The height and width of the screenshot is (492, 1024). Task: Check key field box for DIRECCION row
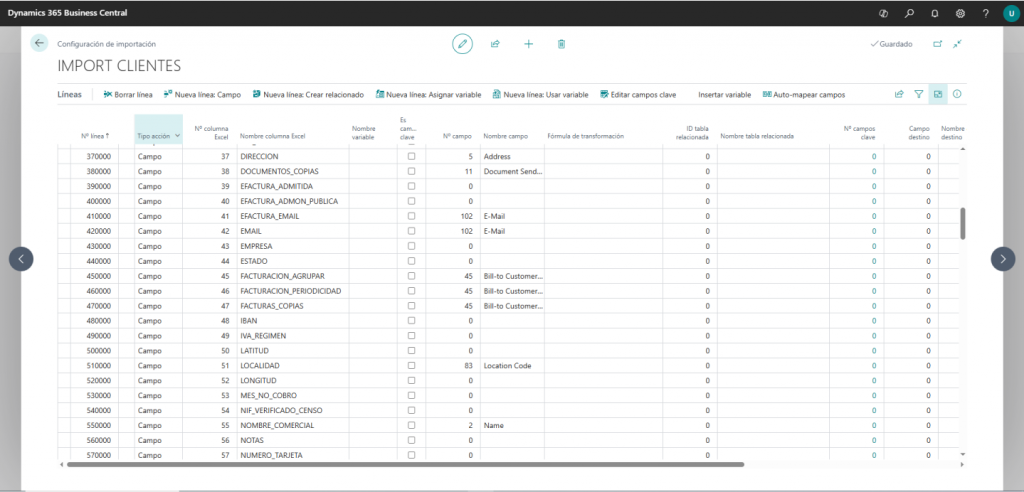tap(411, 156)
